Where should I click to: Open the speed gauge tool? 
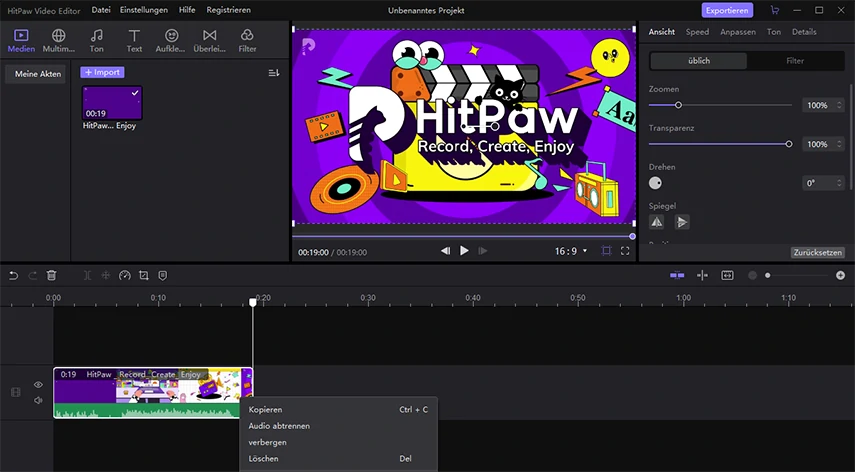click(125, 276)
